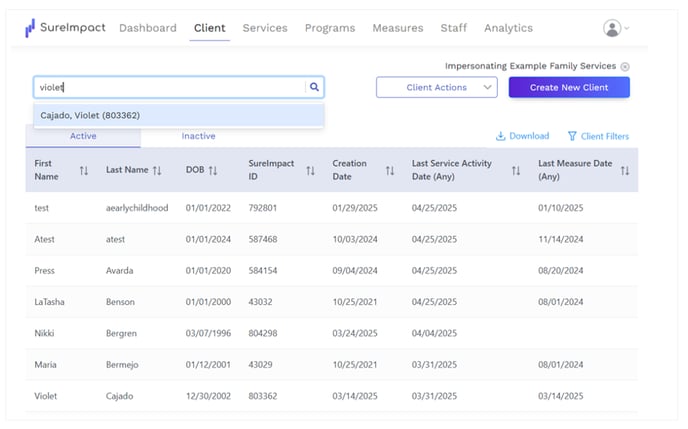Sort by DOB column arrows
This screenshot has width=688, height=429.
click(x=213, y=171)
